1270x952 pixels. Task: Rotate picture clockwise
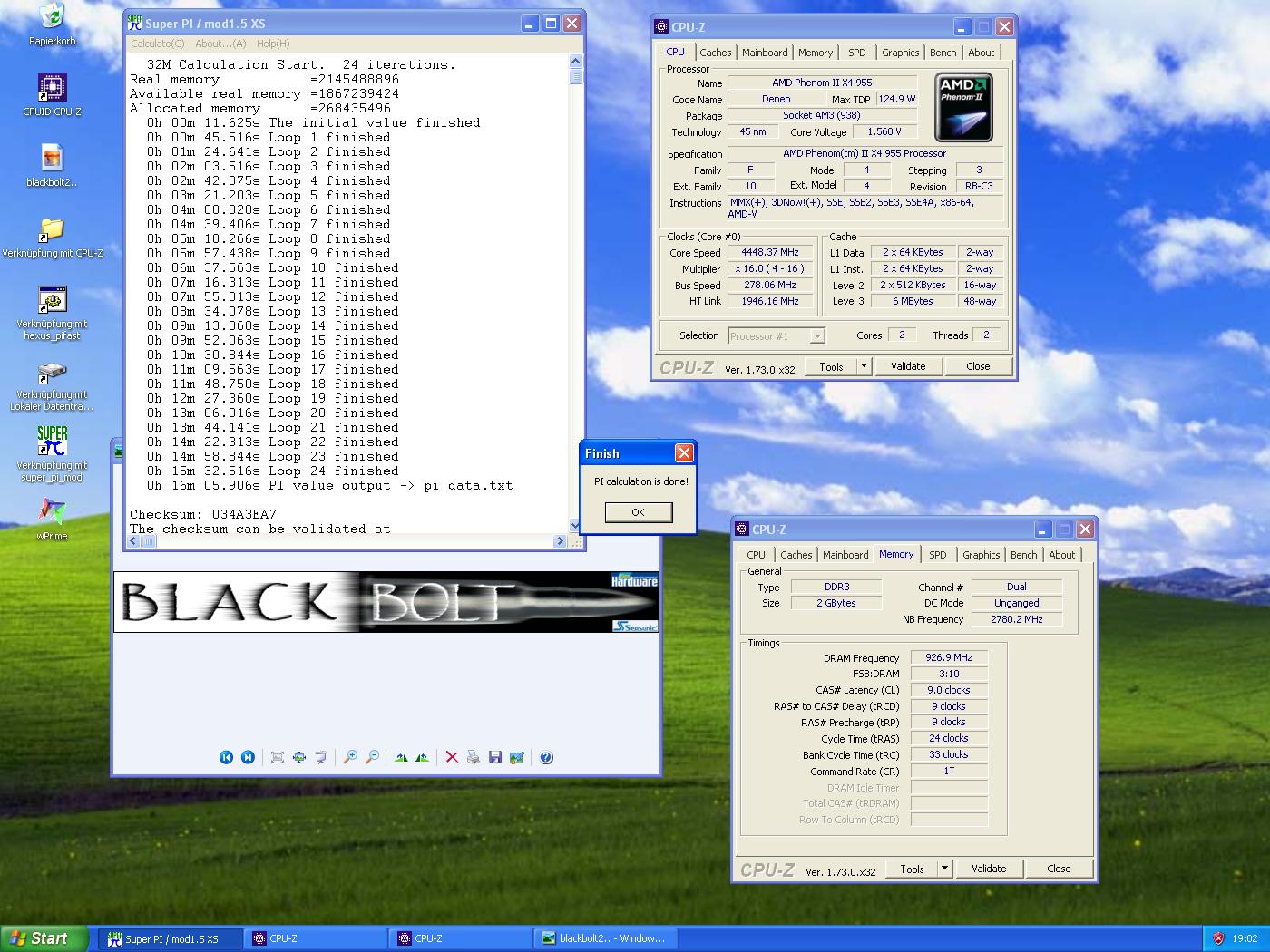[401, 757]
